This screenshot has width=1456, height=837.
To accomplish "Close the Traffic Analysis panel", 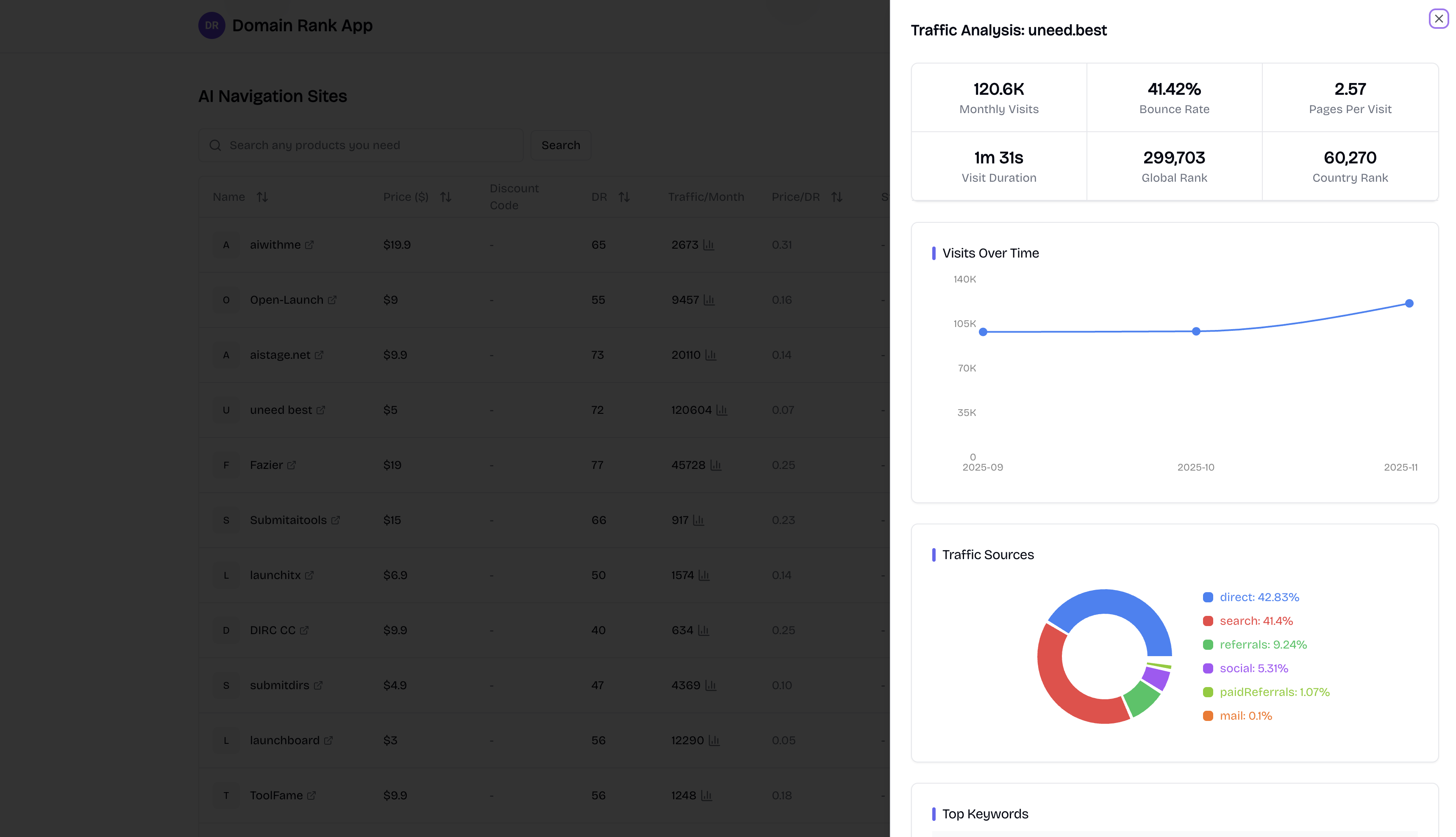I will click(x=1438, y=18).
